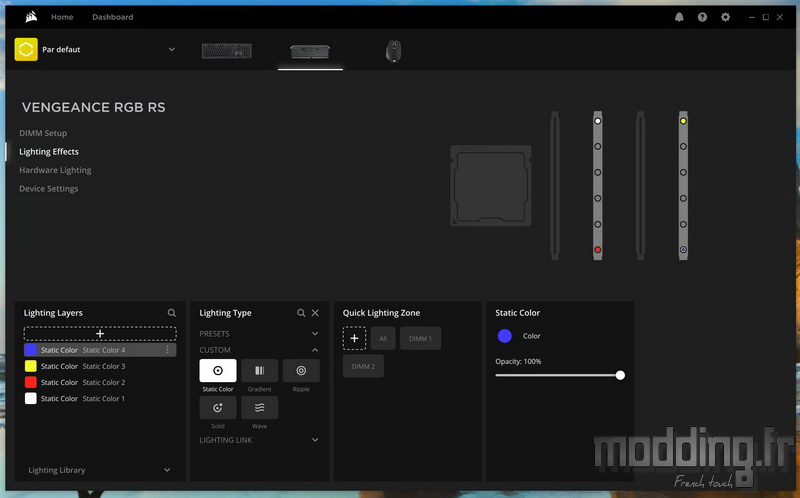Screen dimensions: 800x498
Task: Add a new quick lighting zone
Action: pos(354,338)
